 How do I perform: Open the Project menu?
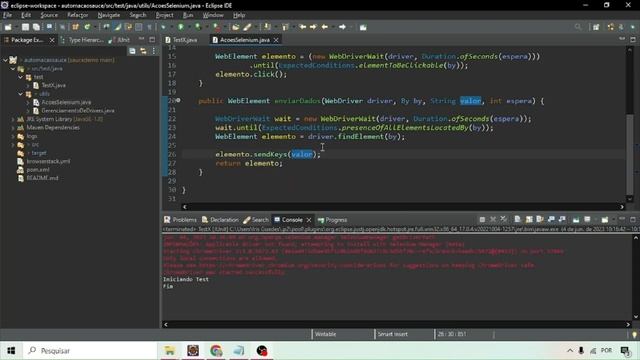(164, 15)
